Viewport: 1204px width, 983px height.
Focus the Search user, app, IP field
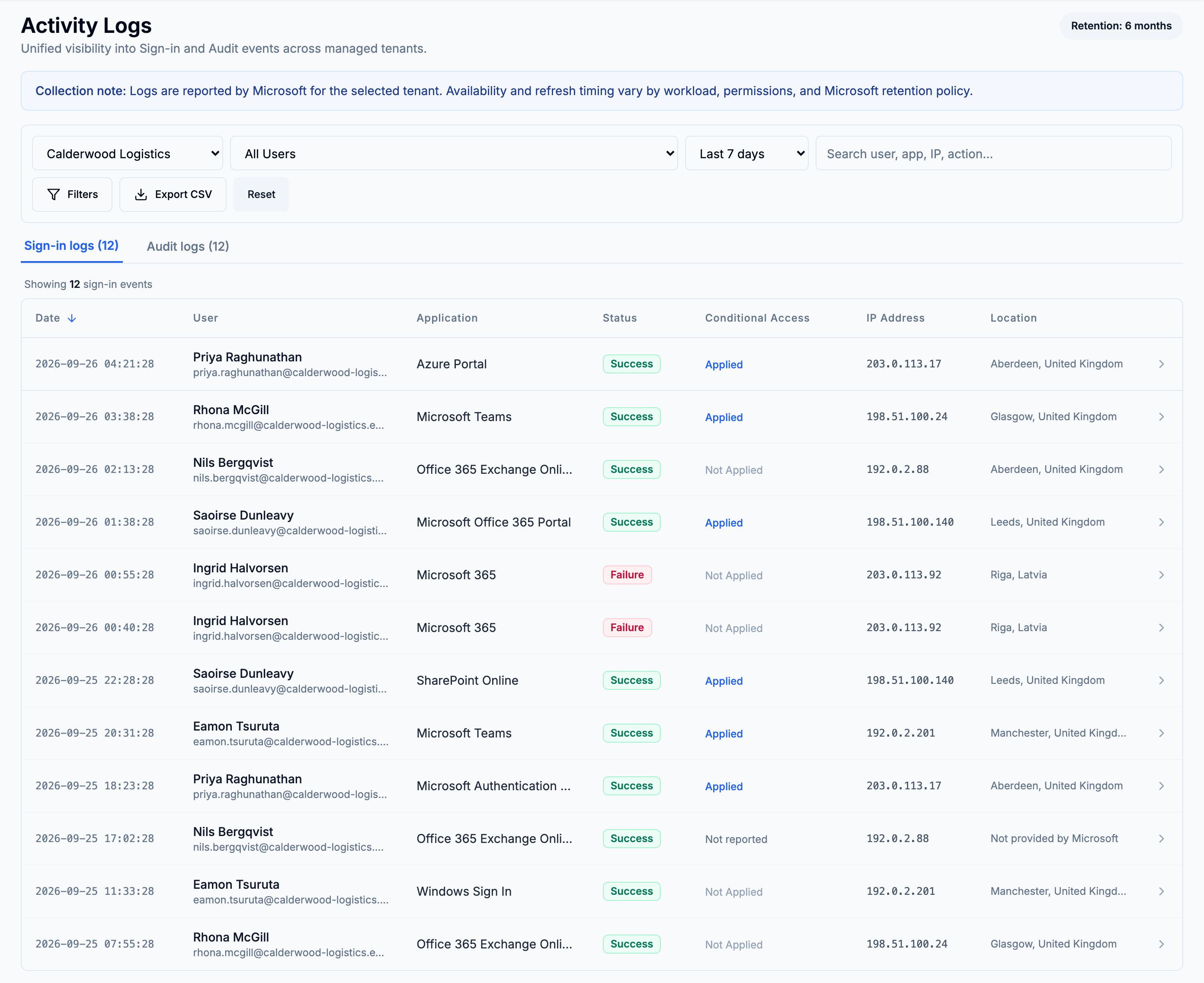994,153
